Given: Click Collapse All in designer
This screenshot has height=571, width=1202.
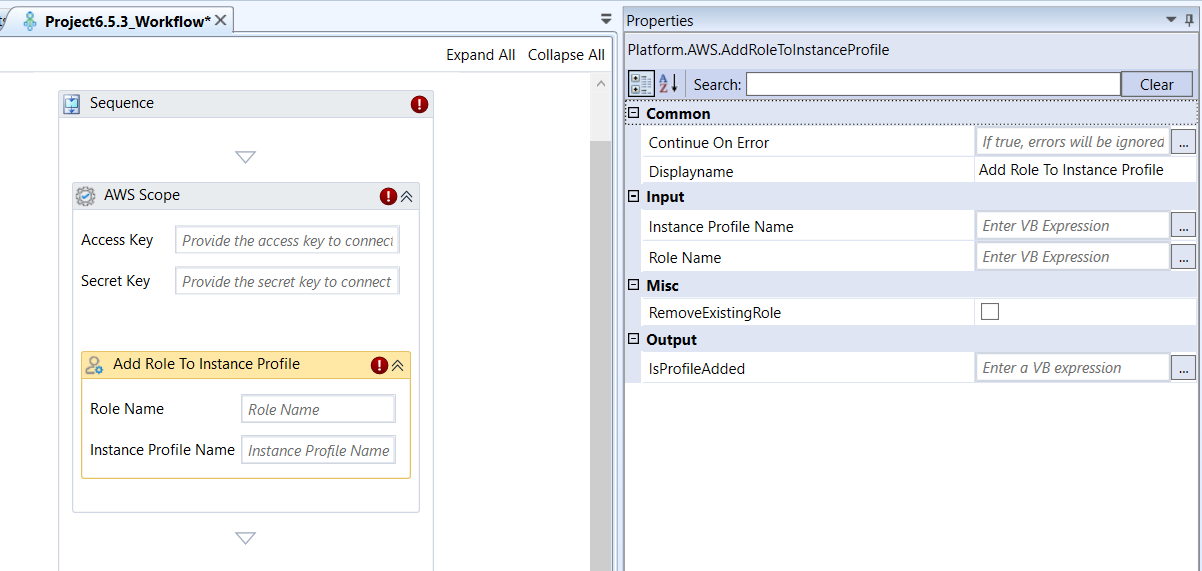Looking at the screenshot, I should coord(566,55).
